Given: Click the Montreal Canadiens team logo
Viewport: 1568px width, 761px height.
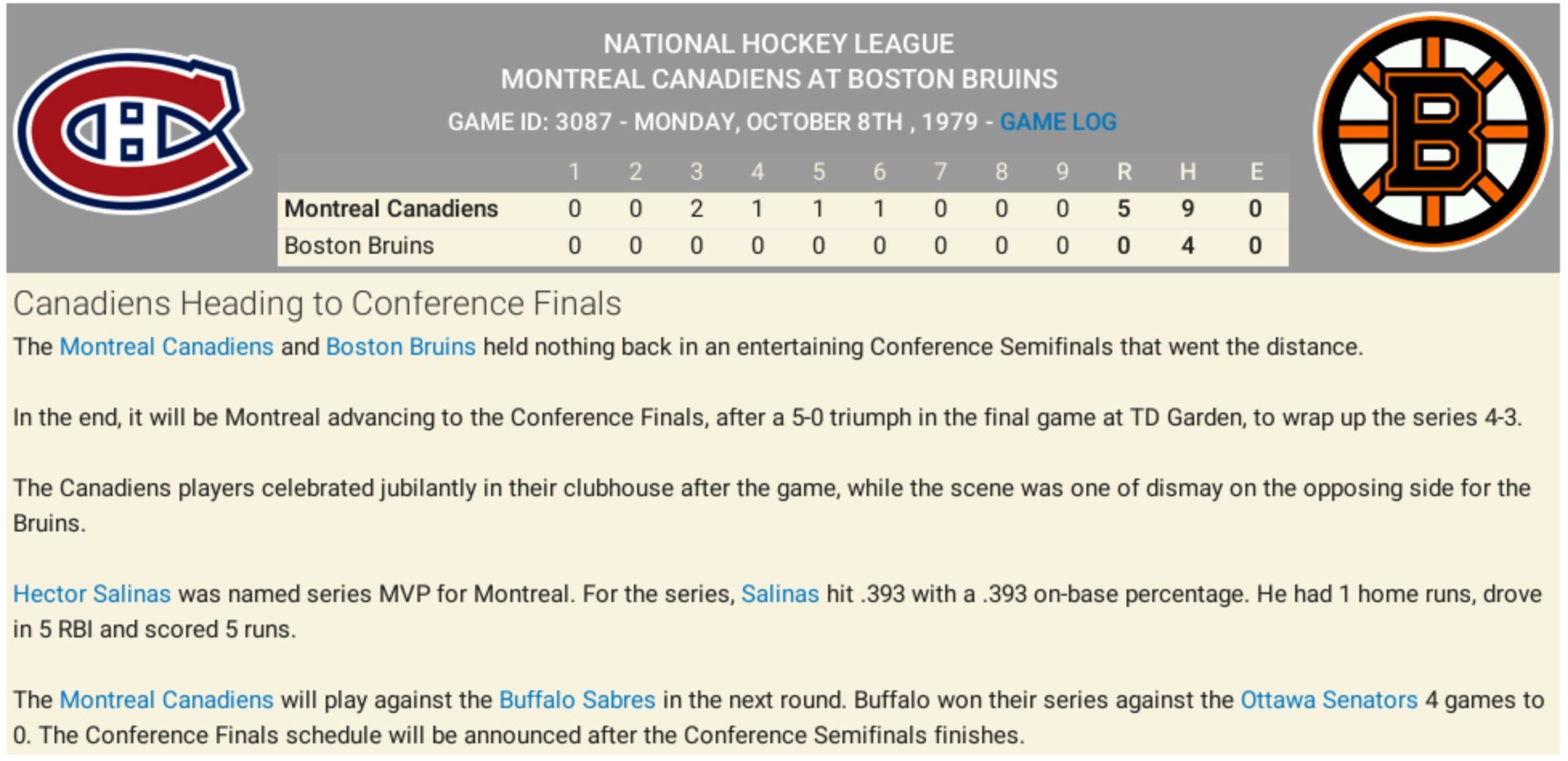Looking at the screenshot, I should (x=133, y=131).
